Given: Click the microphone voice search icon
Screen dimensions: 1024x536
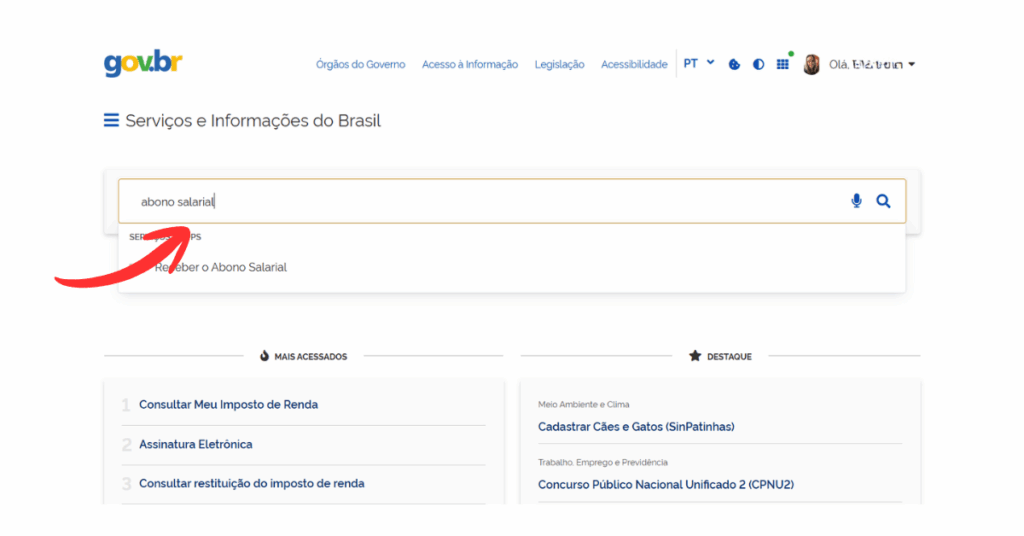Looking at the screenshot, I should click(x=856, y=201).
